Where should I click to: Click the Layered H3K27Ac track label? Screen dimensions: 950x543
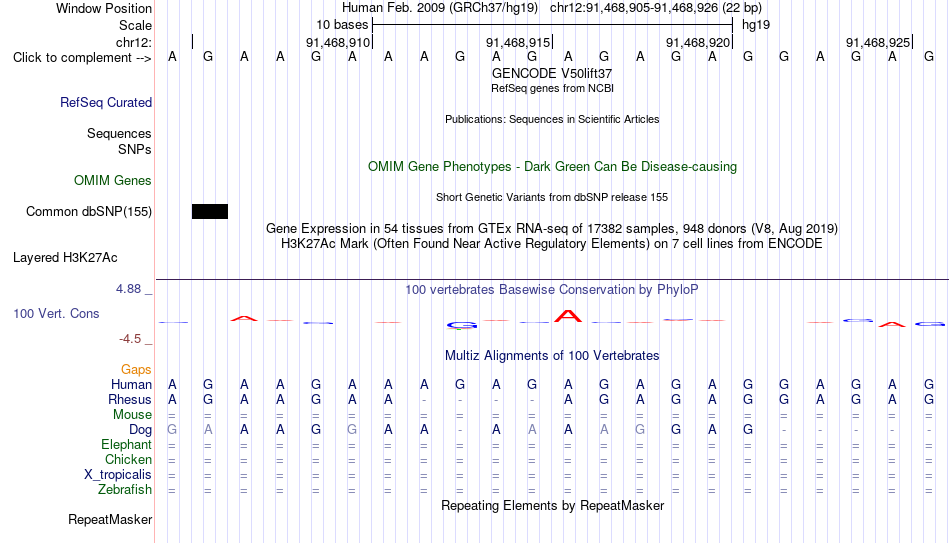(x=65, y=258)
